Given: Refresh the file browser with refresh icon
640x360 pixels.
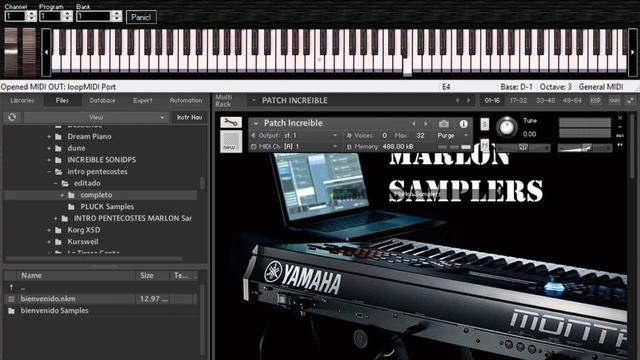Looking at the screenshot, I should point(12,117).
